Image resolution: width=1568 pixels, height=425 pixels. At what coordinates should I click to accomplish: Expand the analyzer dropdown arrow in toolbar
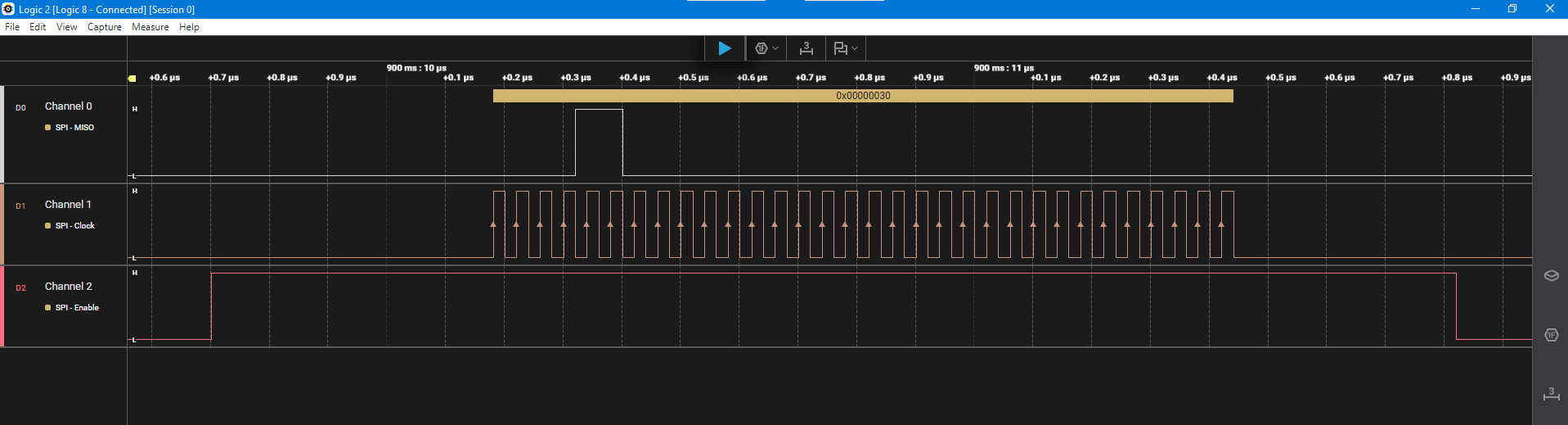[775, 48]
